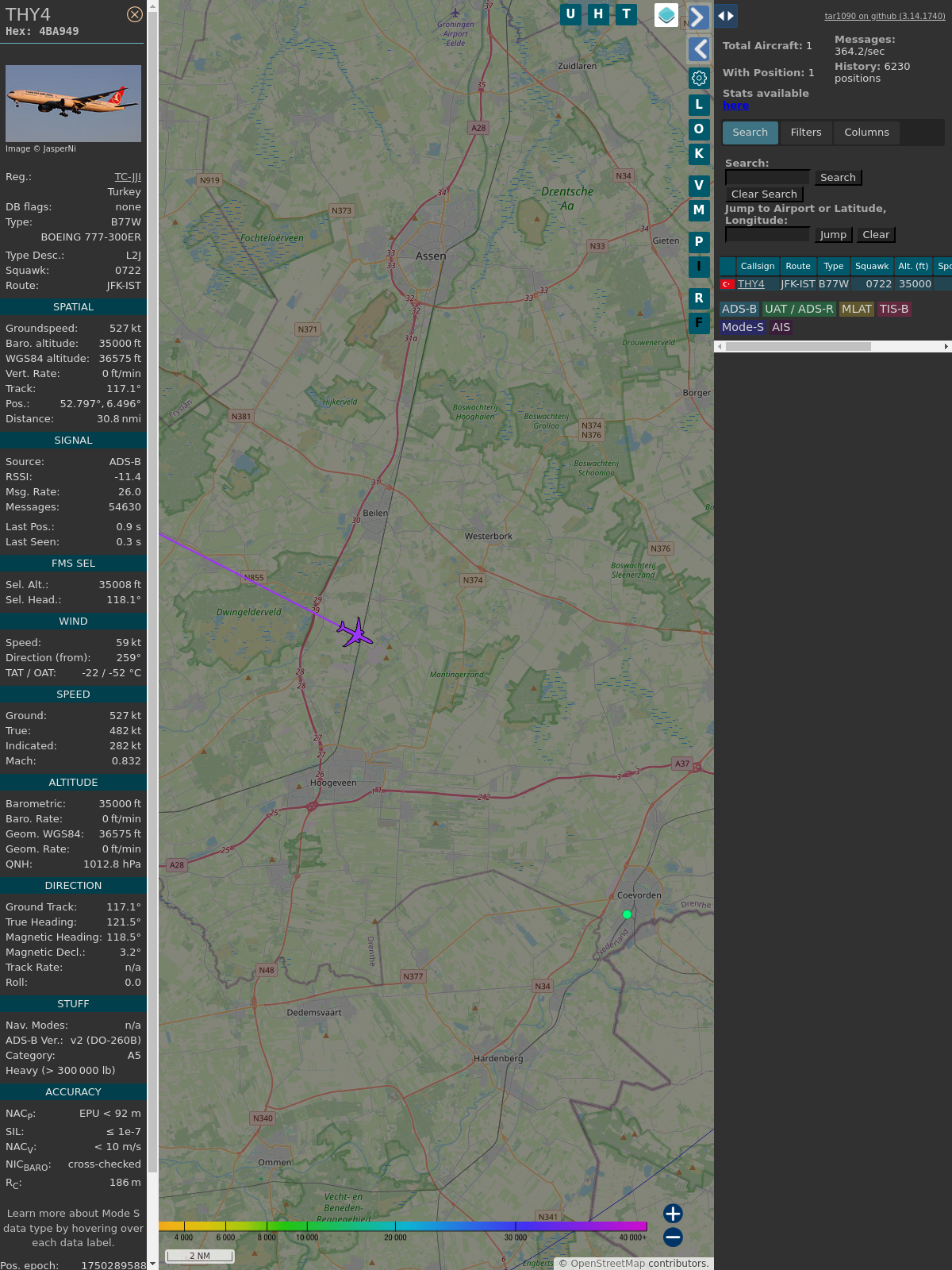Toggle sidebar with the double-arrow button
Image resolution: width=952 pixels, height=1270 pixels.
[x=726, y=16]
